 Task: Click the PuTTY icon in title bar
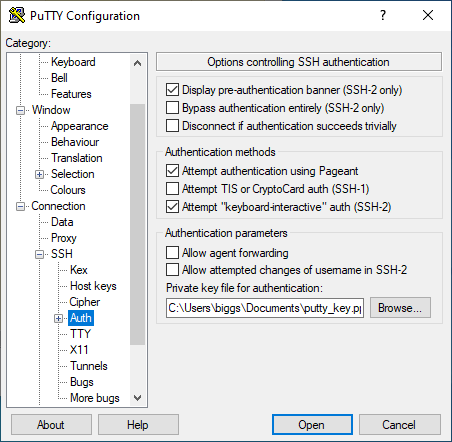[x=16, y=15]
